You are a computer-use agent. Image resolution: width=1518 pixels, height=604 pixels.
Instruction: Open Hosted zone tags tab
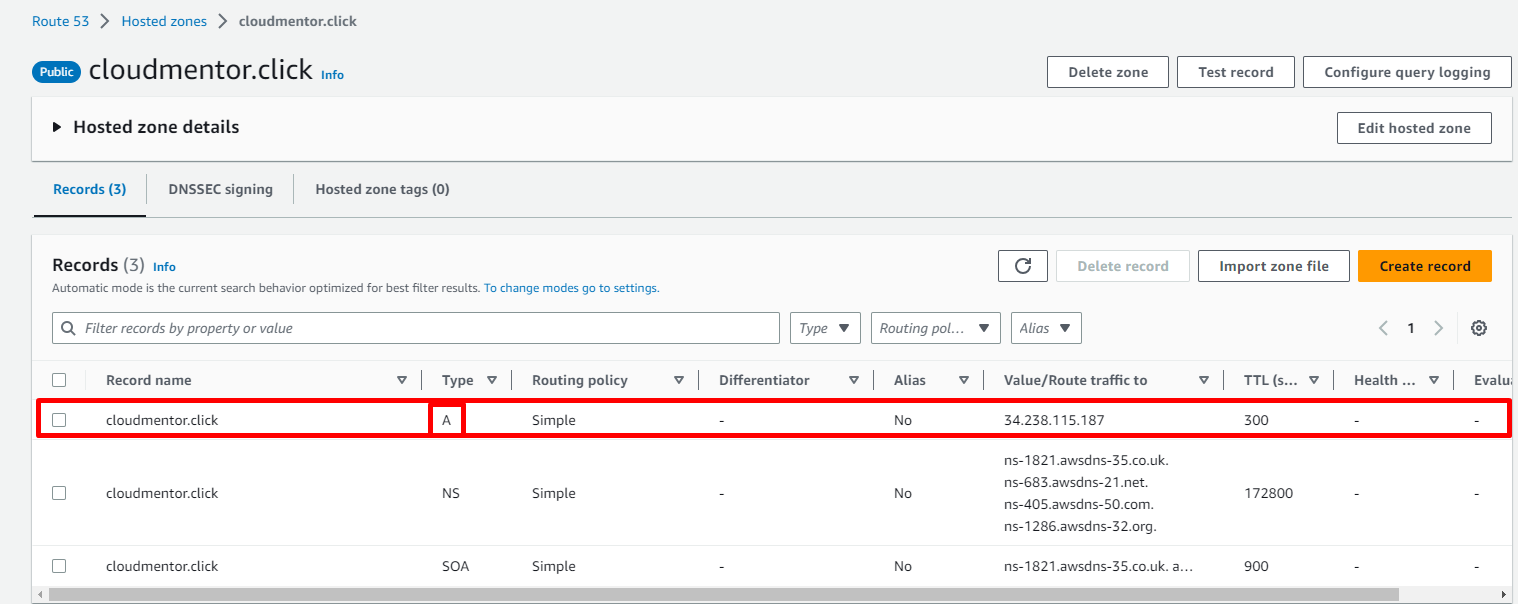[x=382, y=189]
